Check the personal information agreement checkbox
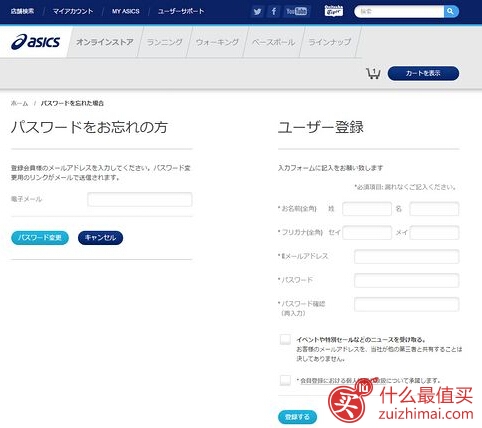Image resolution: width=482 pixels, height=428 pixels. click(x=285, y=380)
